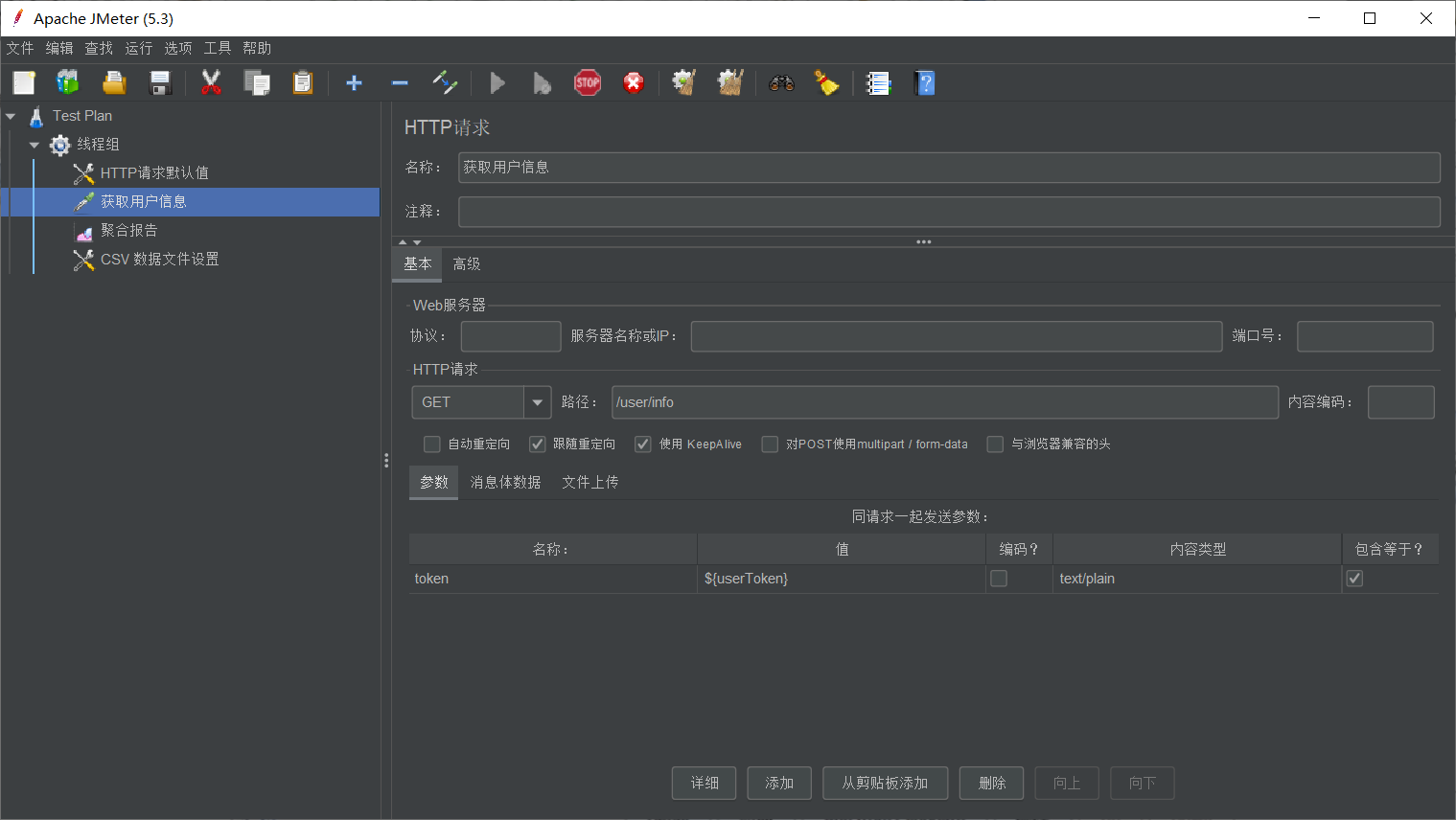
Task: Toggle 编码 checkbox in token row
Action: tap(999, 579)
